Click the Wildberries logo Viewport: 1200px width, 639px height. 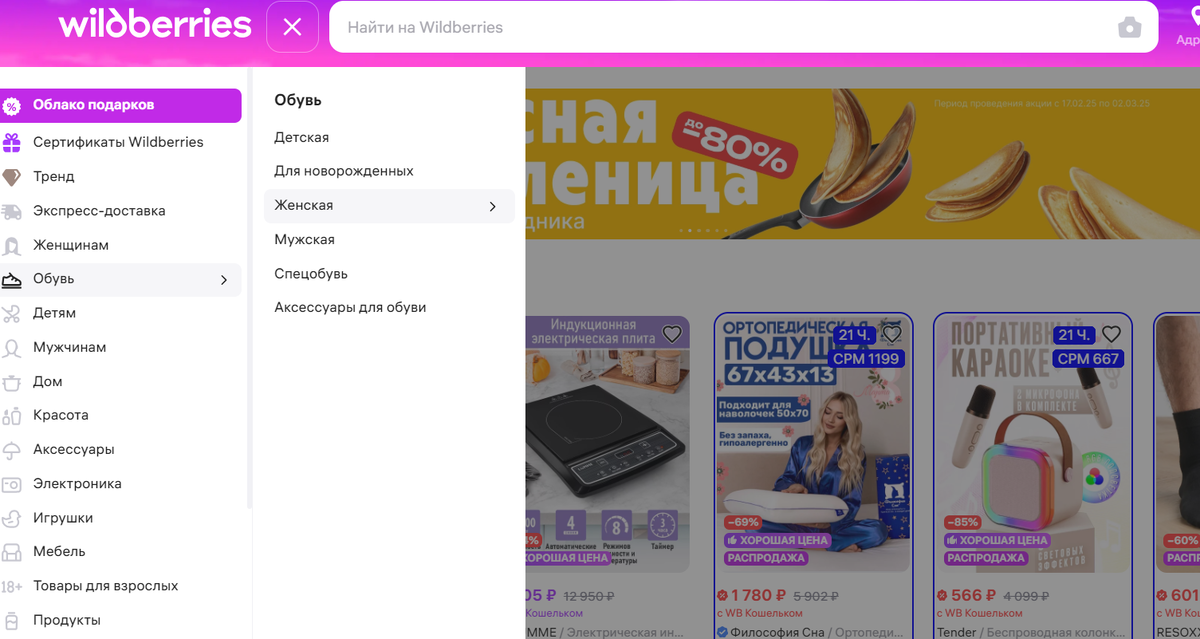(154, 26)
